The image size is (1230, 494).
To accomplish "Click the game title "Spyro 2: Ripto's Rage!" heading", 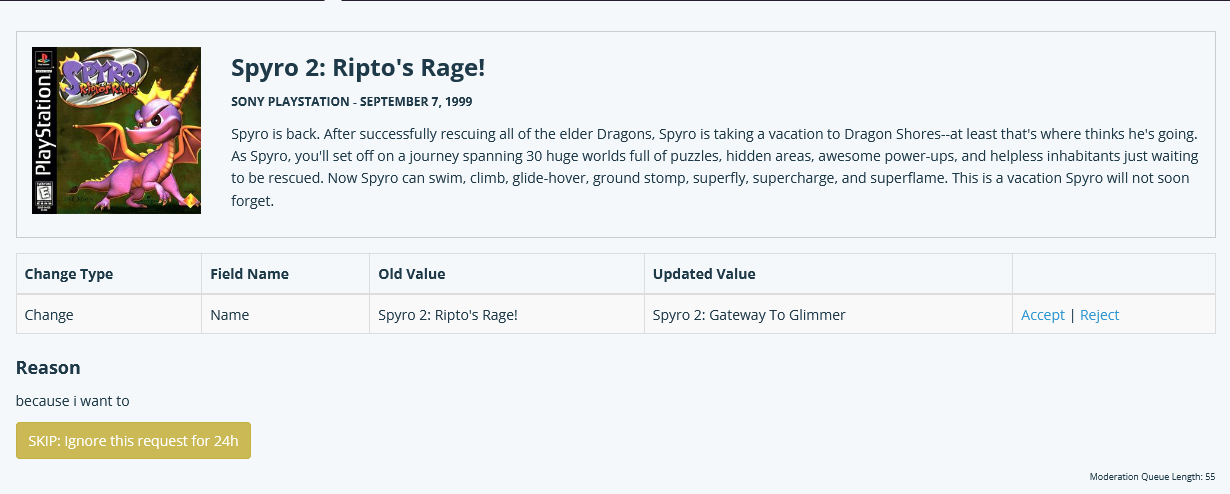I will (358, 68).
